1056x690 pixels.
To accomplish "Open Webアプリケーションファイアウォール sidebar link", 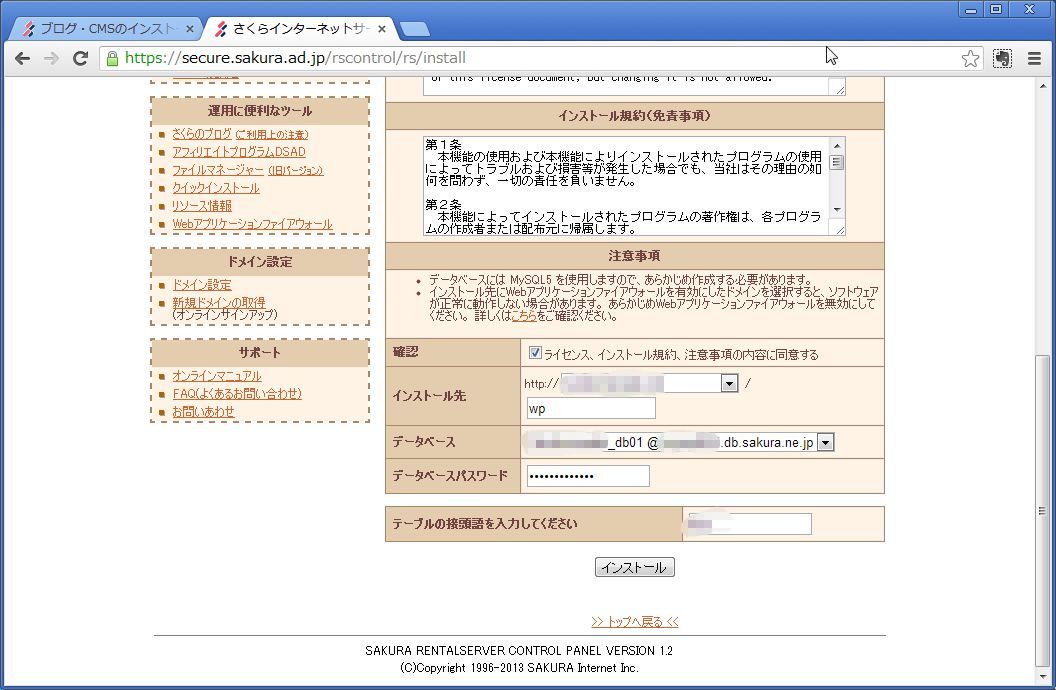I will coord(252,224).
